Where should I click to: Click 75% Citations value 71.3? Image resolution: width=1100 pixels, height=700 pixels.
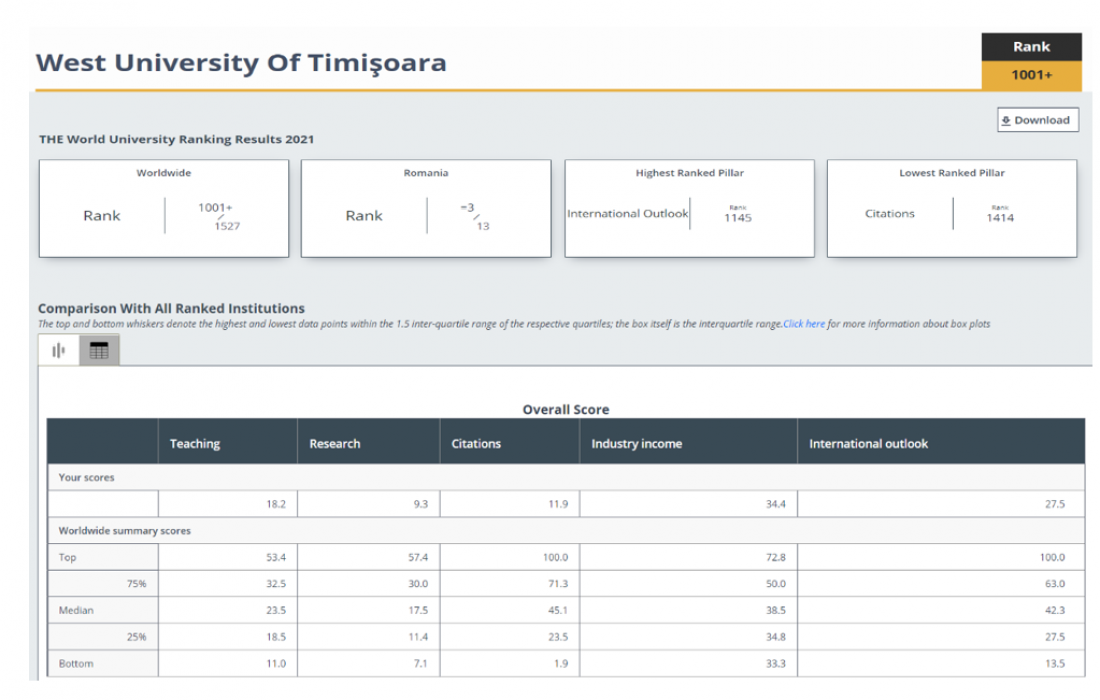click(558, 584)
